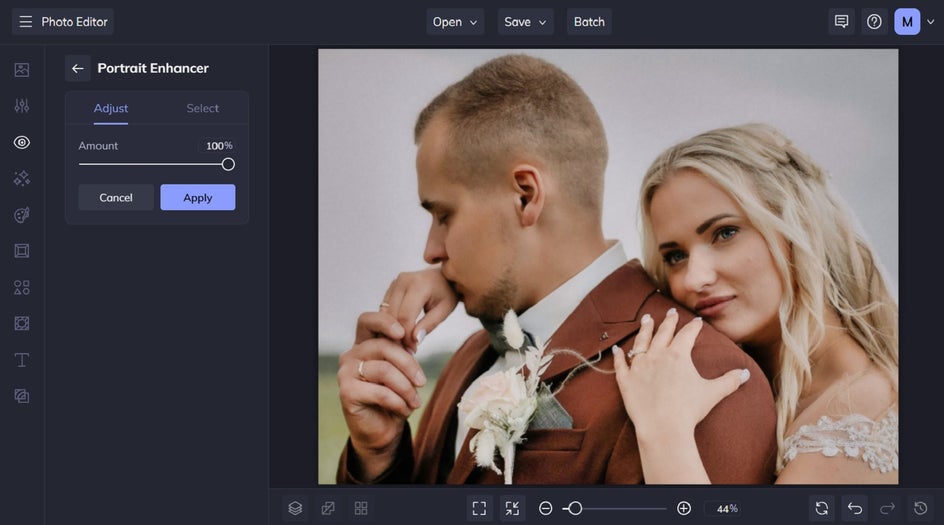Click the zoom slider handle
Viewport: 944px width, 525px height.
(575, 508)
